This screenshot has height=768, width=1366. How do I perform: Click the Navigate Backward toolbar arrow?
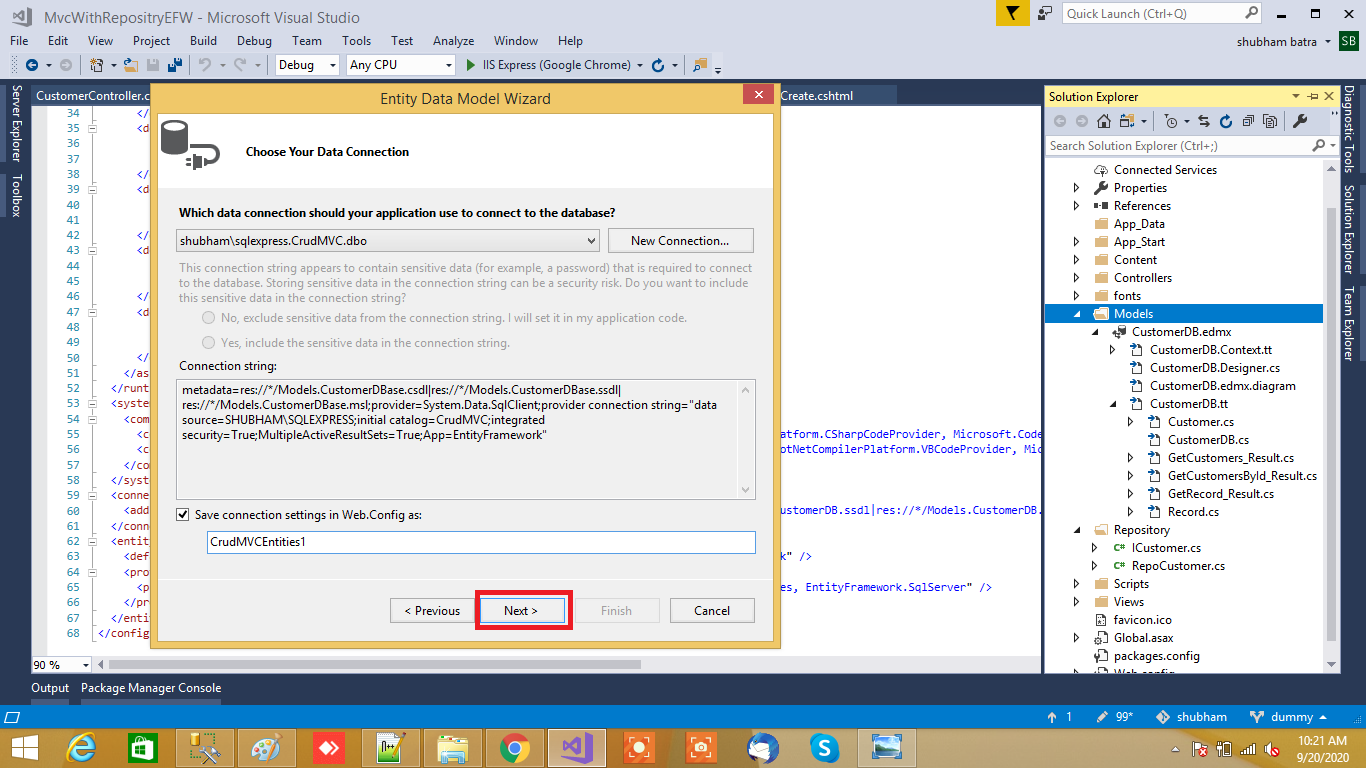pyautogui.click(x=32, y=65)
